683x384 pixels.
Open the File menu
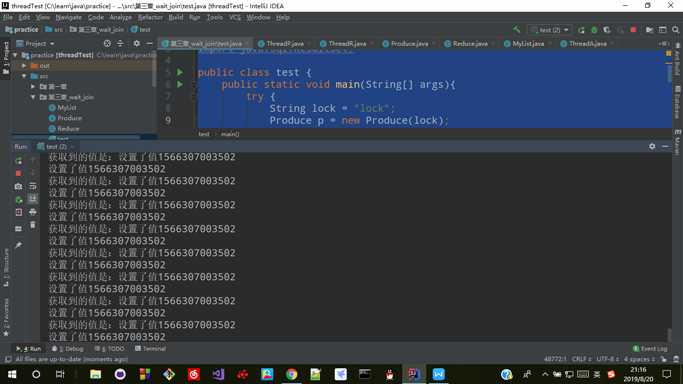8,17
